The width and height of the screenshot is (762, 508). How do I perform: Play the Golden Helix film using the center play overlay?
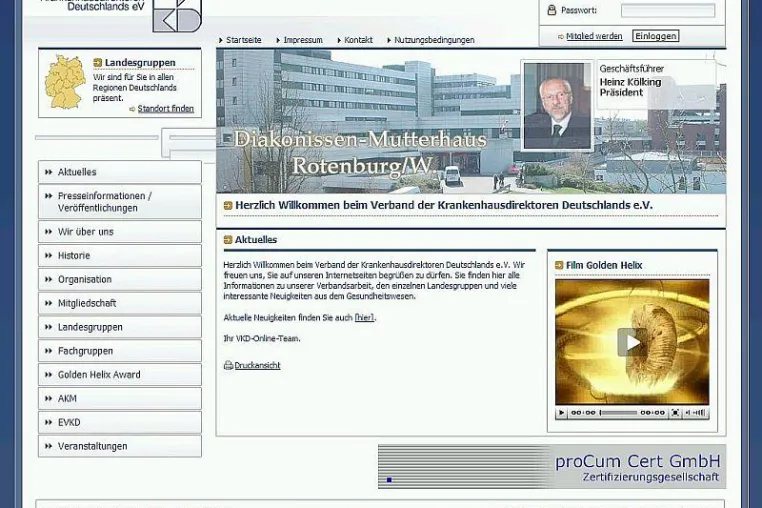632,342
